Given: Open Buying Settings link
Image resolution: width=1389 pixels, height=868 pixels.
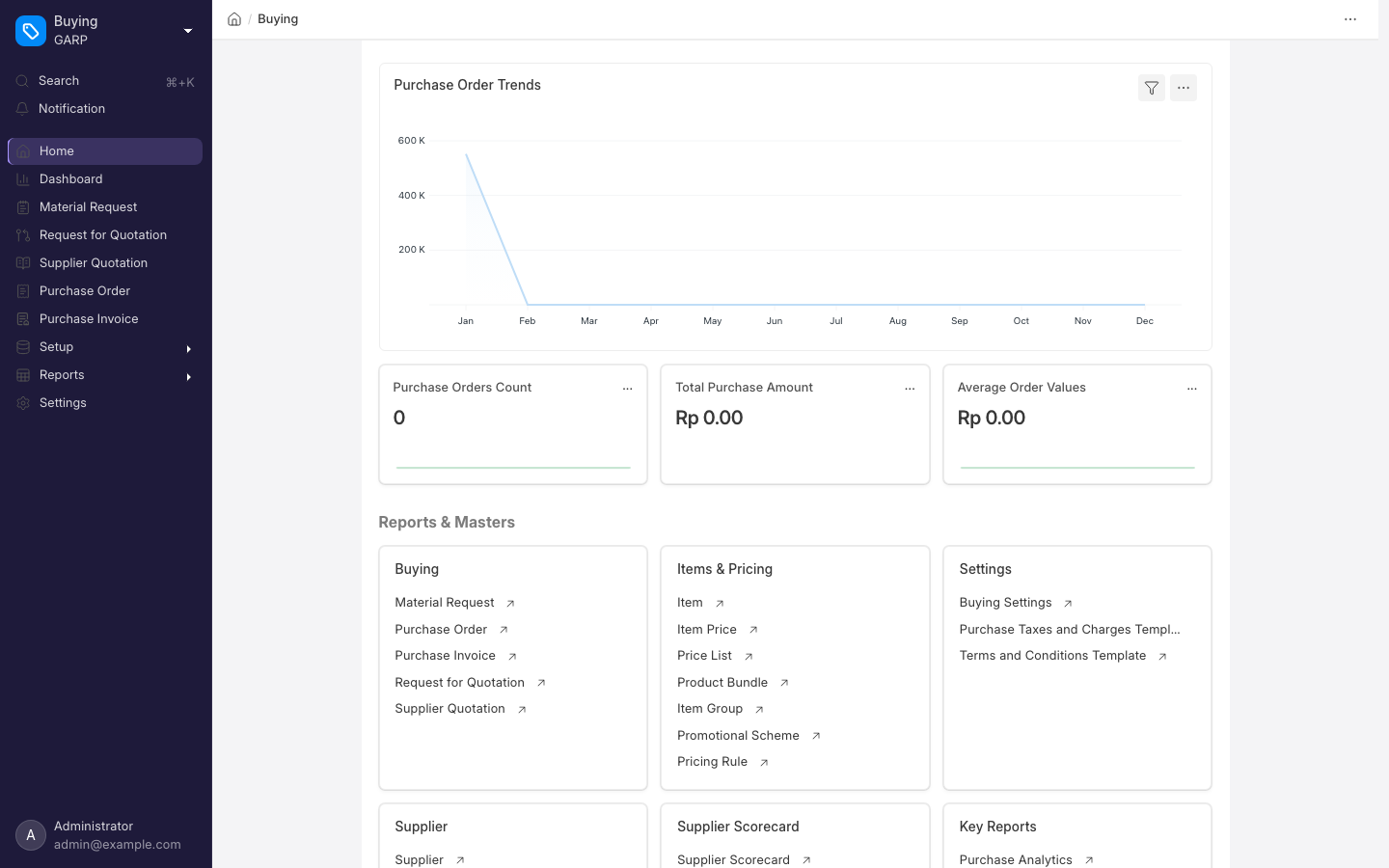Looking at the screenshot, I should click(x=1006, y=603).
